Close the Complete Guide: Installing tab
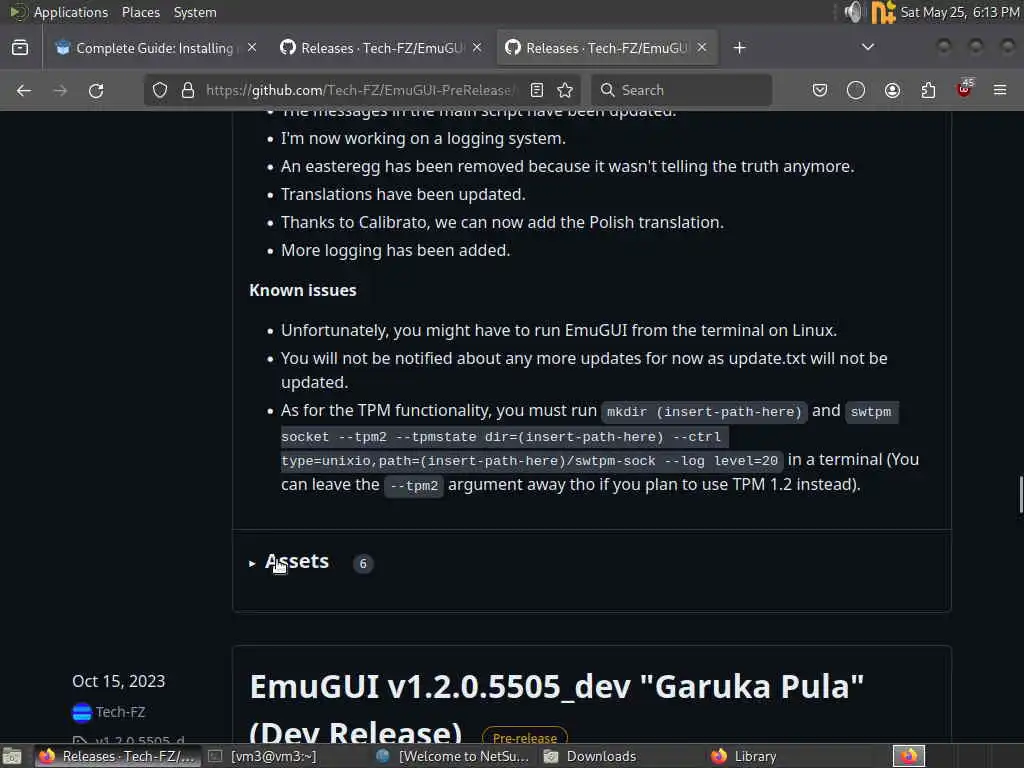The image size is (1024, 768). tap(252, 48)
